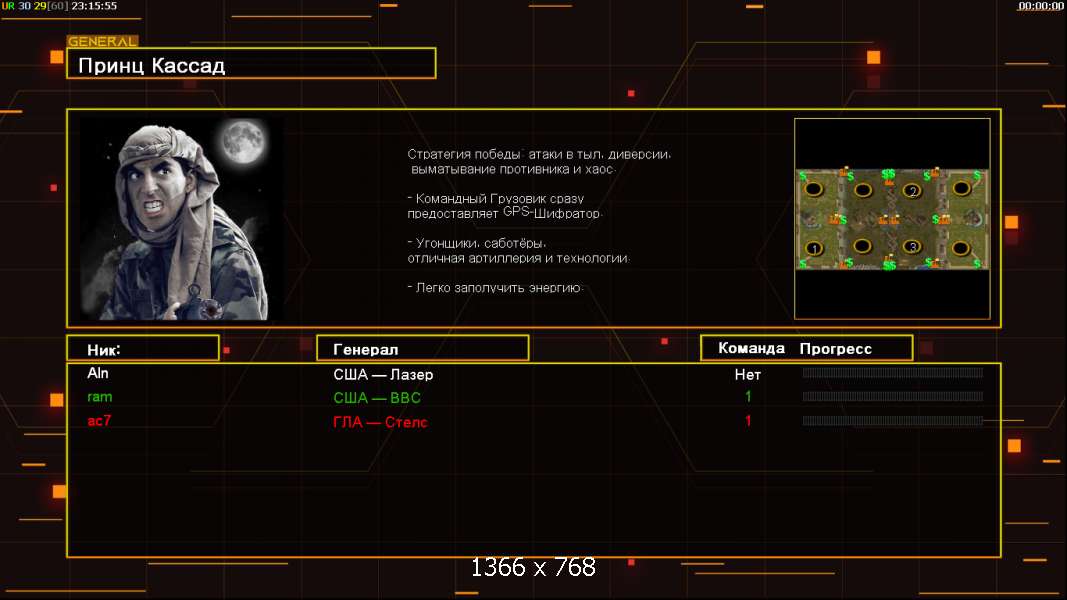Click the dollar icon in map's top-left corner
This screenshot has width=1067, height=600.
coord(803,176)
